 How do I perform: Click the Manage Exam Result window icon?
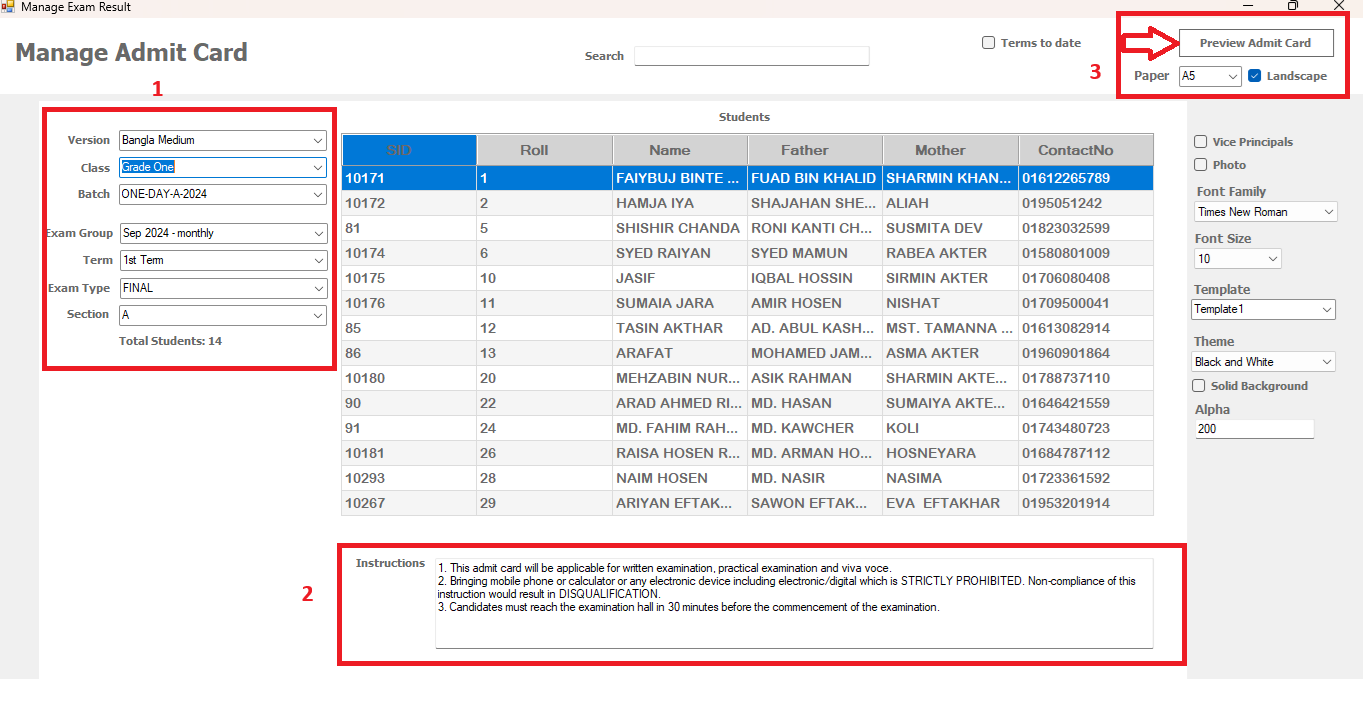[8, 6]
